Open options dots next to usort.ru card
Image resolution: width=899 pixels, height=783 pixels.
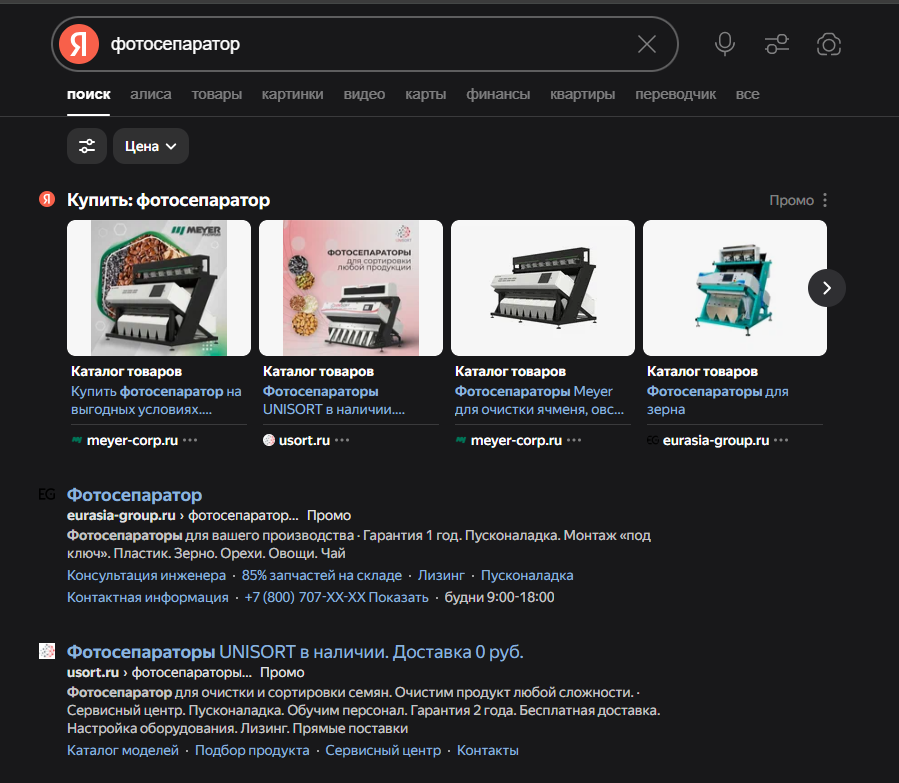343,440
